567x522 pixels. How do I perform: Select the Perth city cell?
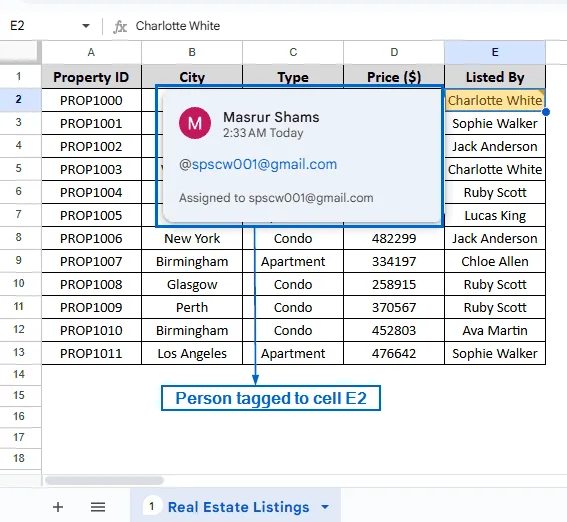pos(192,307)
